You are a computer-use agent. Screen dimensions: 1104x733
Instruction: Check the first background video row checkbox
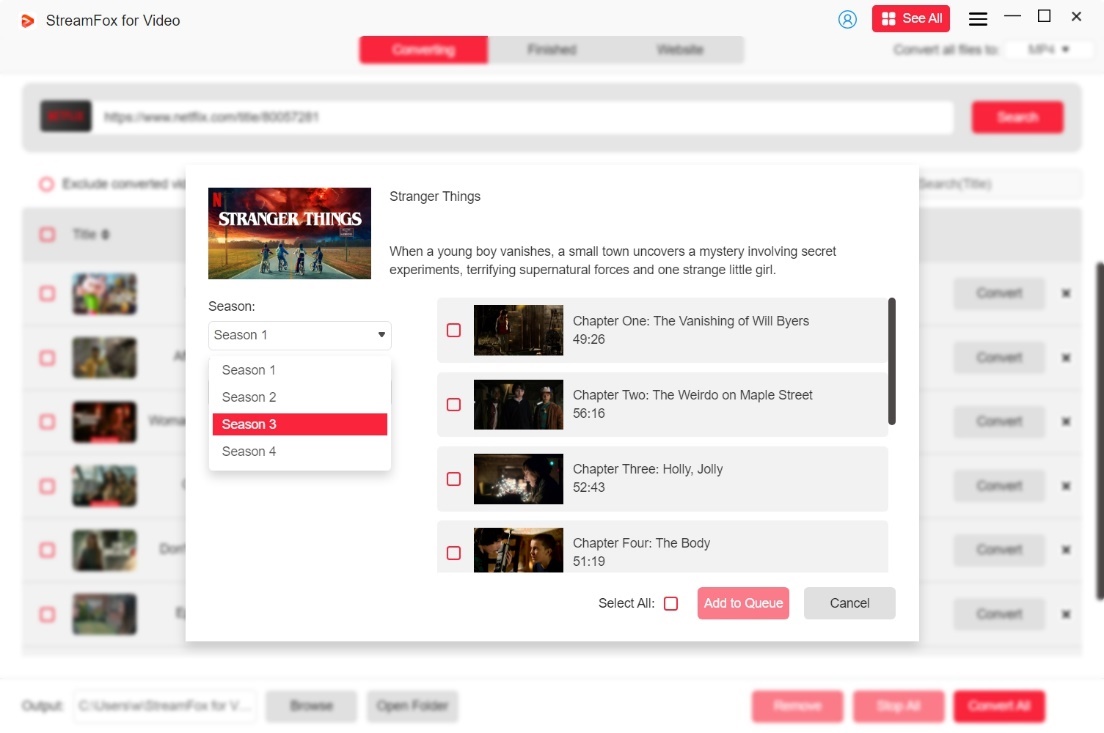47,294
